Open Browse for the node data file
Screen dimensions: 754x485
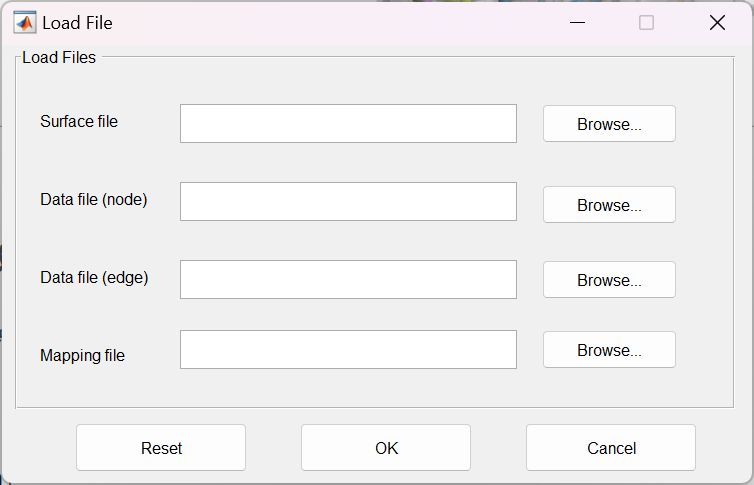(609, 205)
